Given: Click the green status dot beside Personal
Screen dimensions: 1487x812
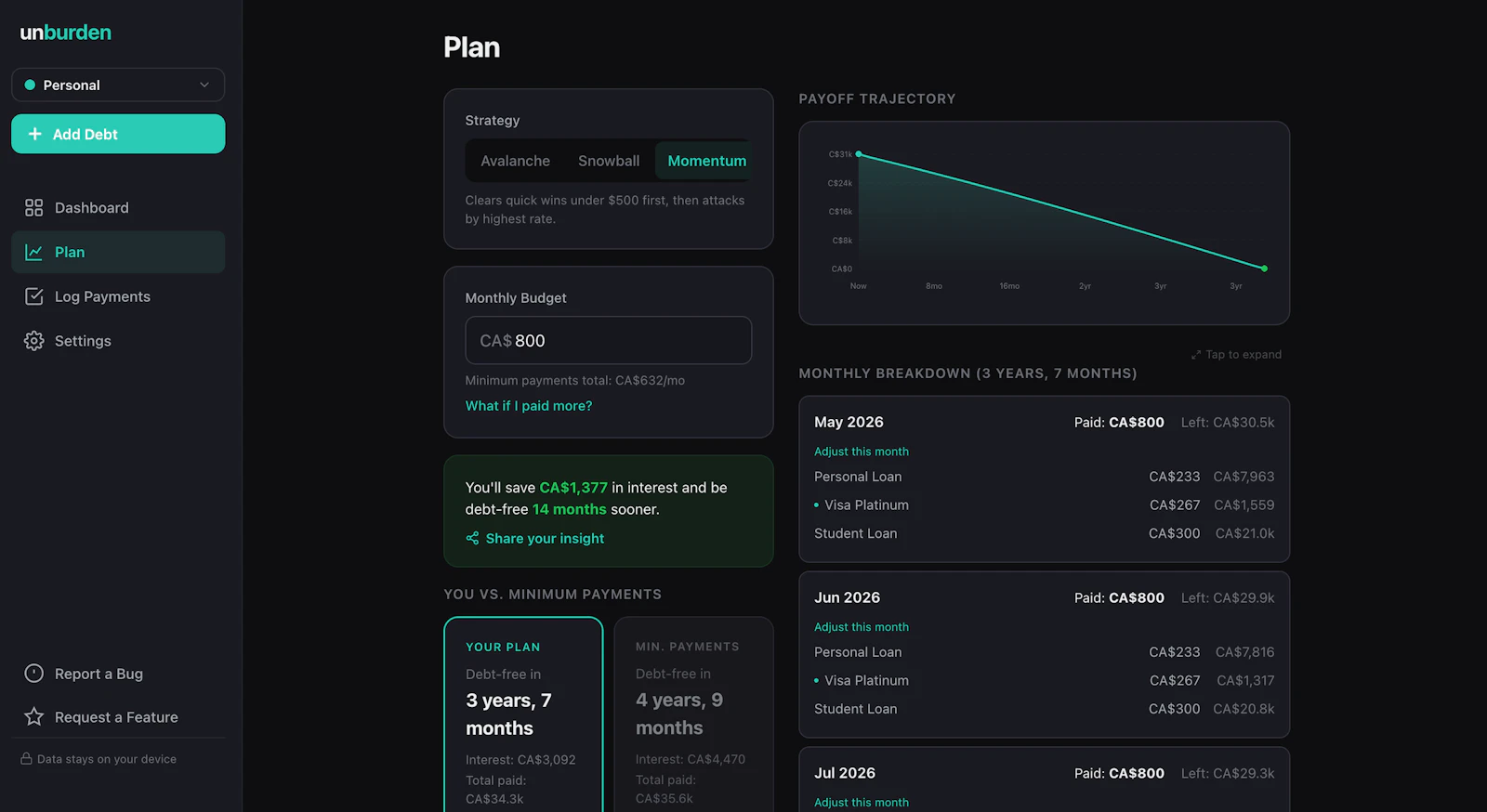Looking at the screenshot, I should click(x=30, y=85).
